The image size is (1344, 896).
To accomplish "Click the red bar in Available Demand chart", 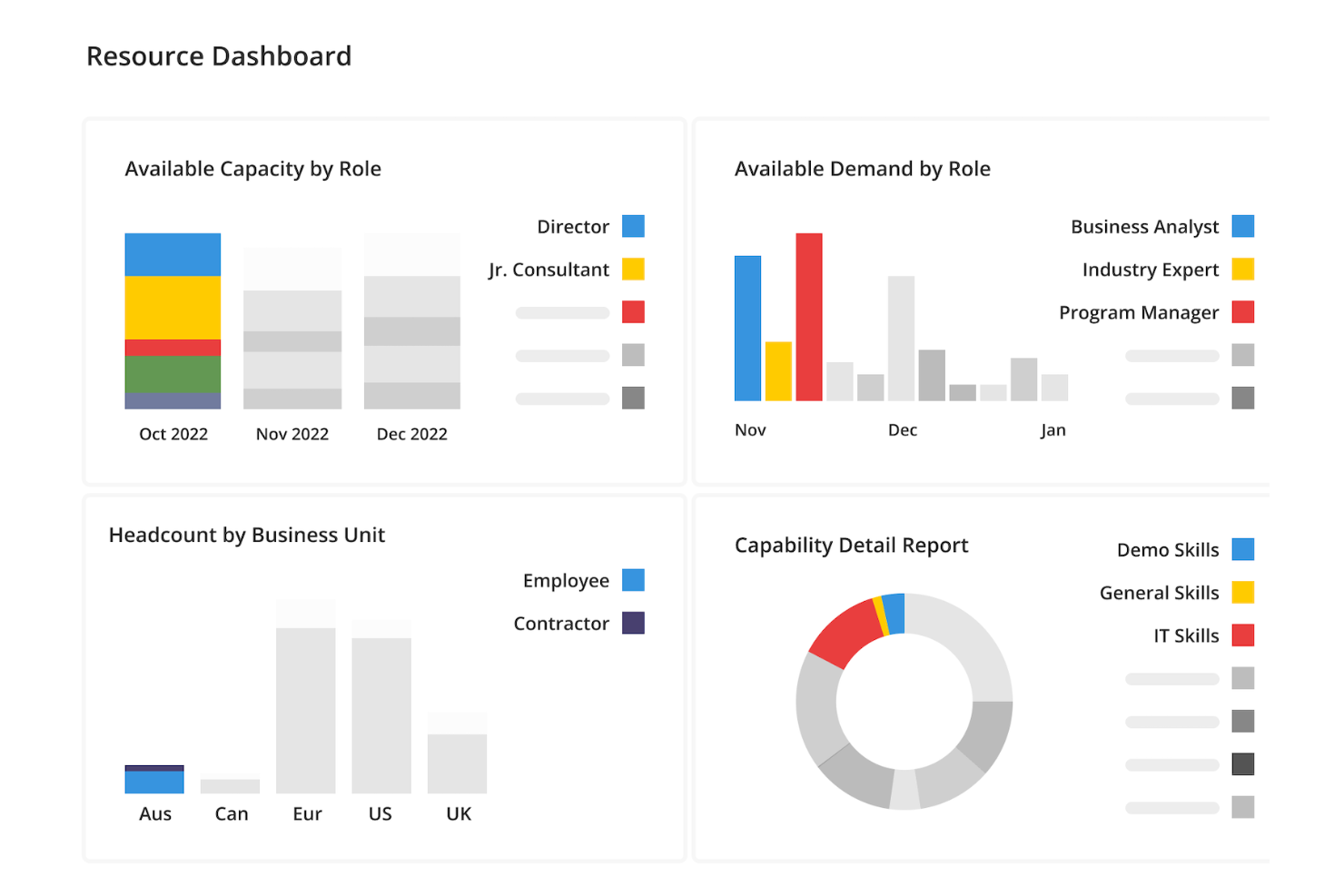I will pyautogui.click(x=809, y=317).
